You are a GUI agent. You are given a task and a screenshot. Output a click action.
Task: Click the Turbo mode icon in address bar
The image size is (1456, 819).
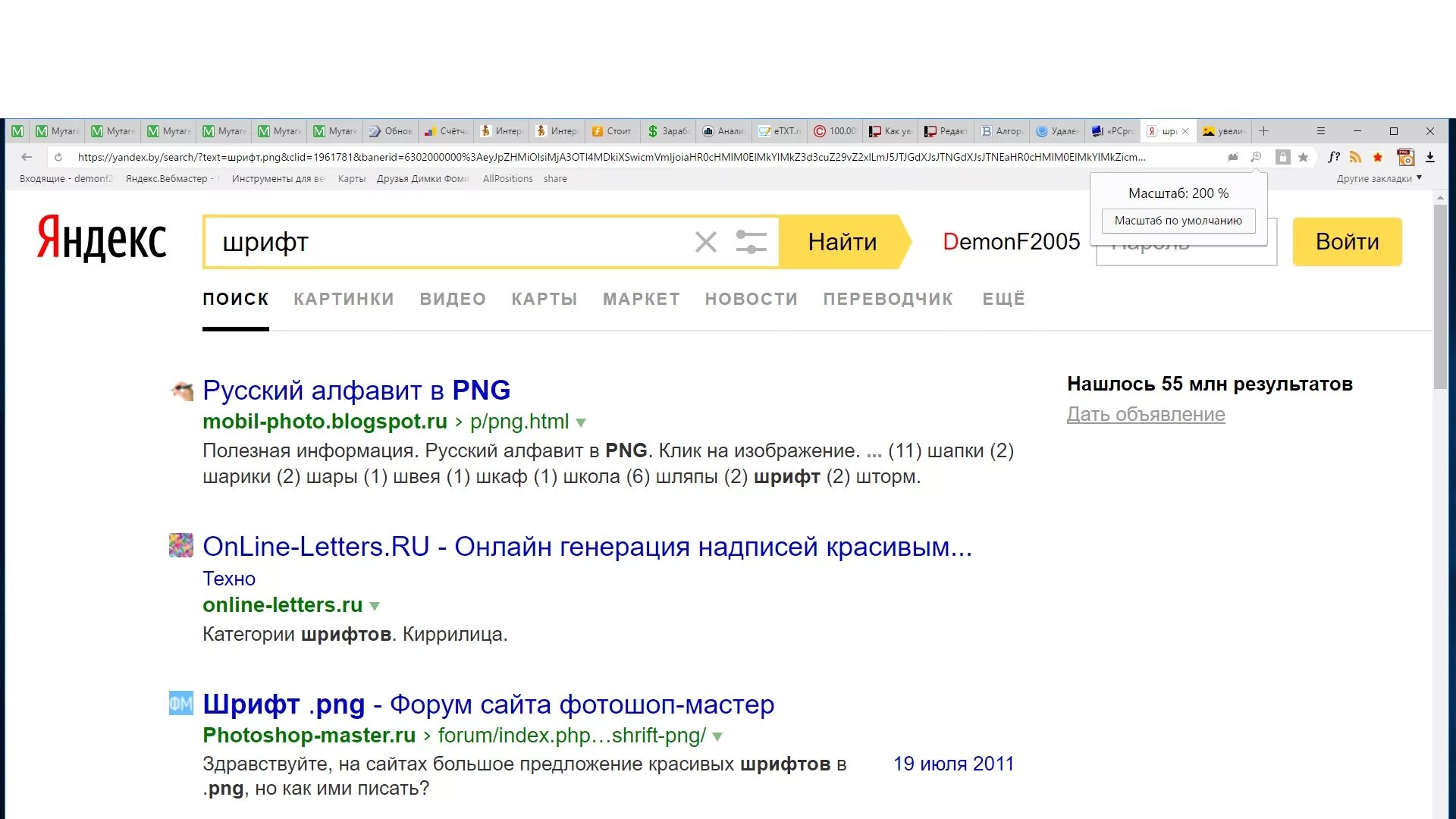click(x=1233, y=157)
